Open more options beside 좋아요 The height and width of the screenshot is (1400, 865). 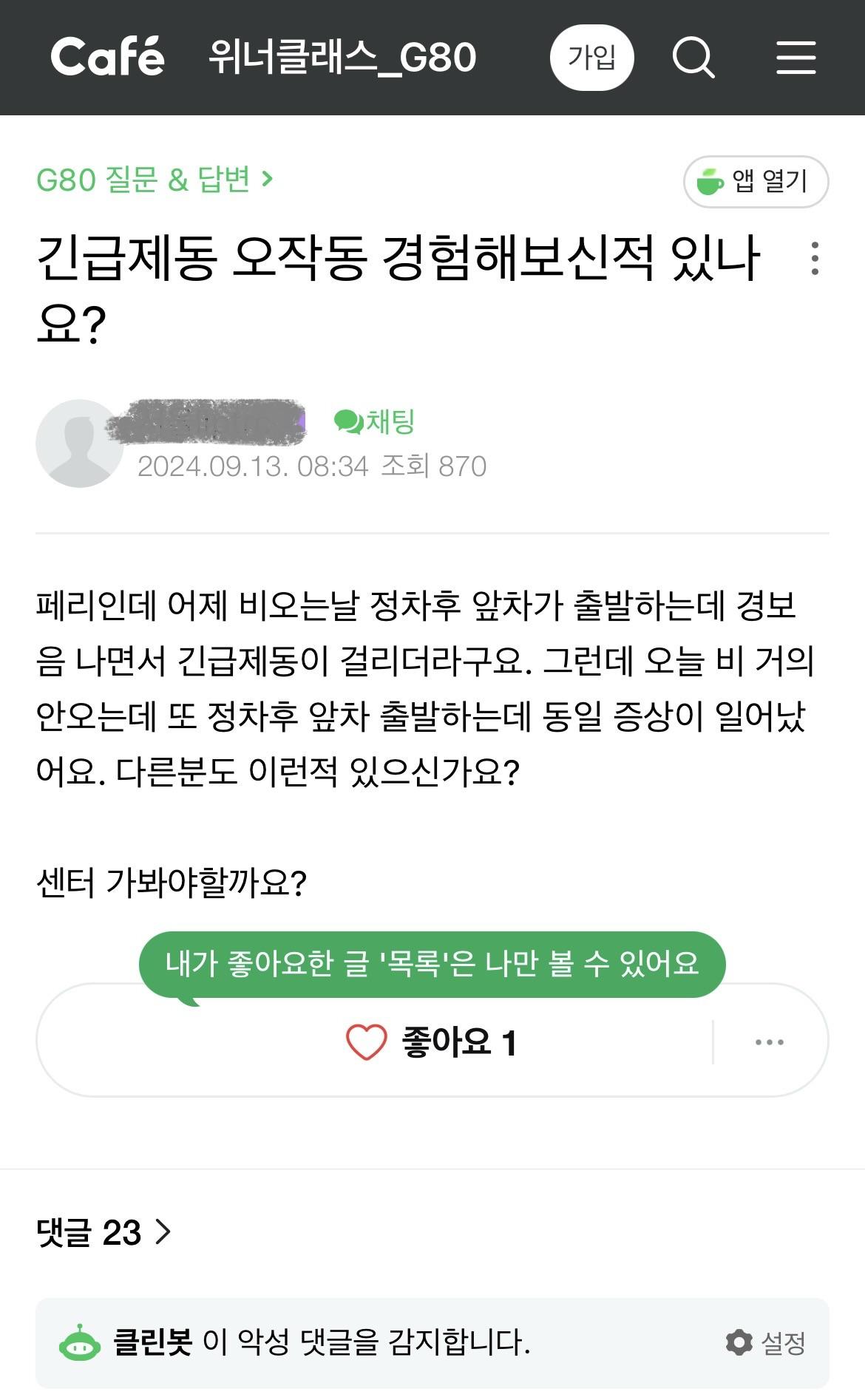click(x=769, y=1042)
